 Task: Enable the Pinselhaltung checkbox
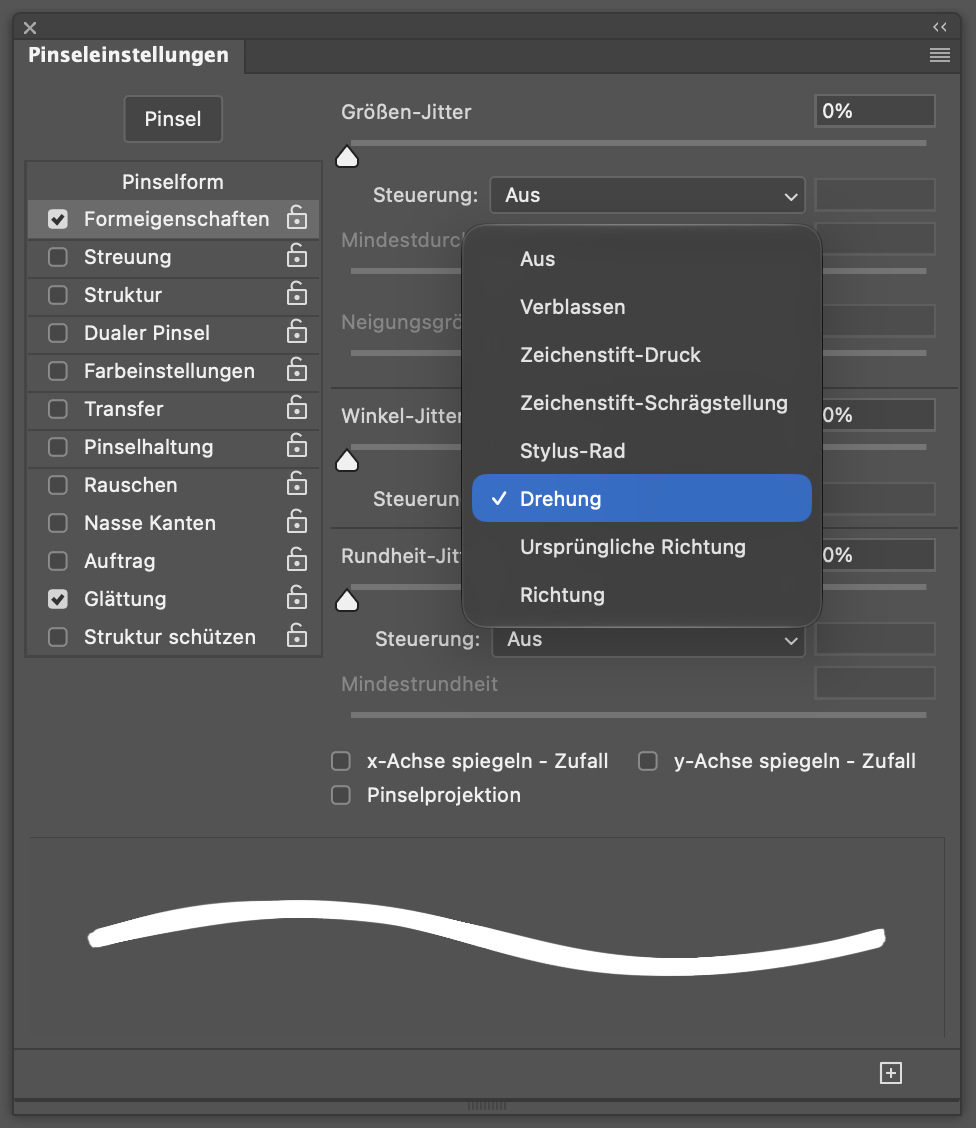tap(58, 447)
